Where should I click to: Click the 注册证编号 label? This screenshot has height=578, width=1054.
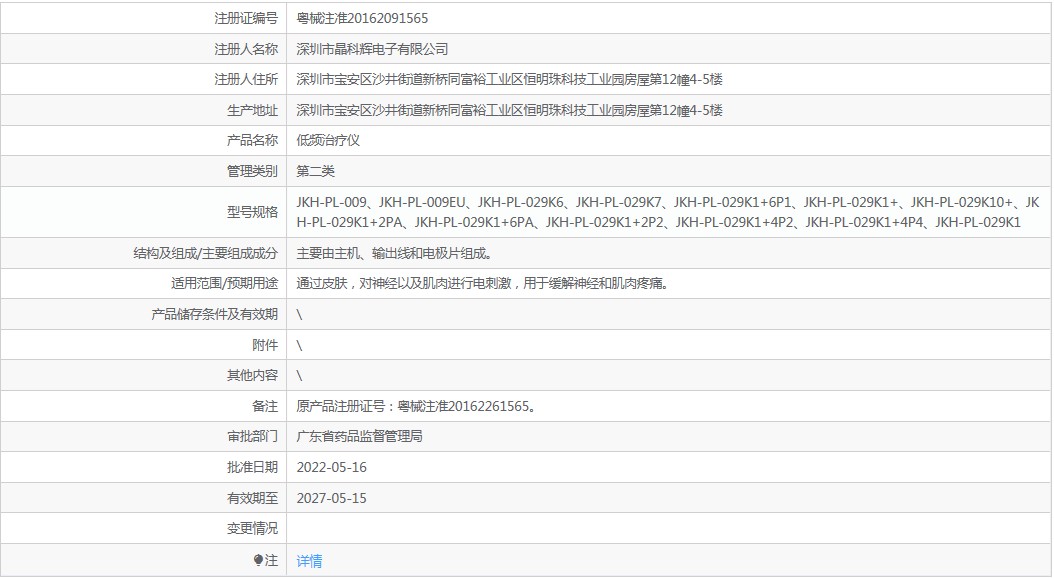(x=246, y=18)
